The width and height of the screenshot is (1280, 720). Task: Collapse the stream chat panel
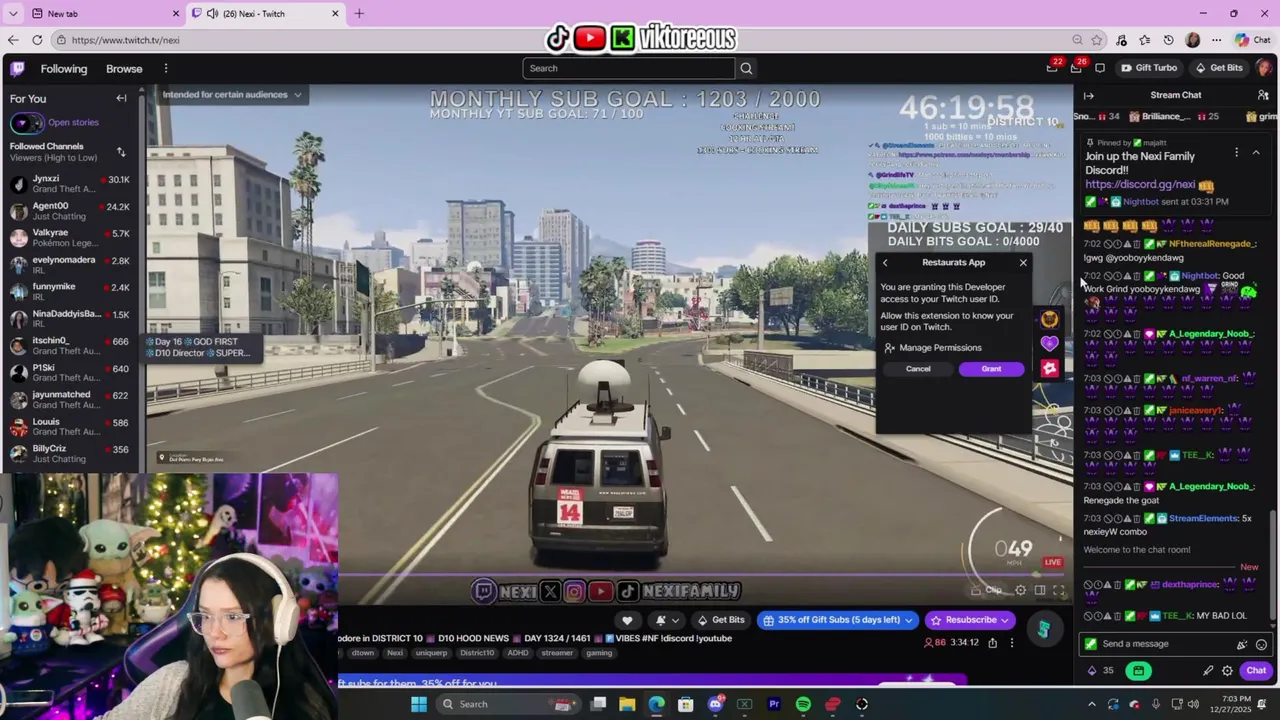point(1089,95)
